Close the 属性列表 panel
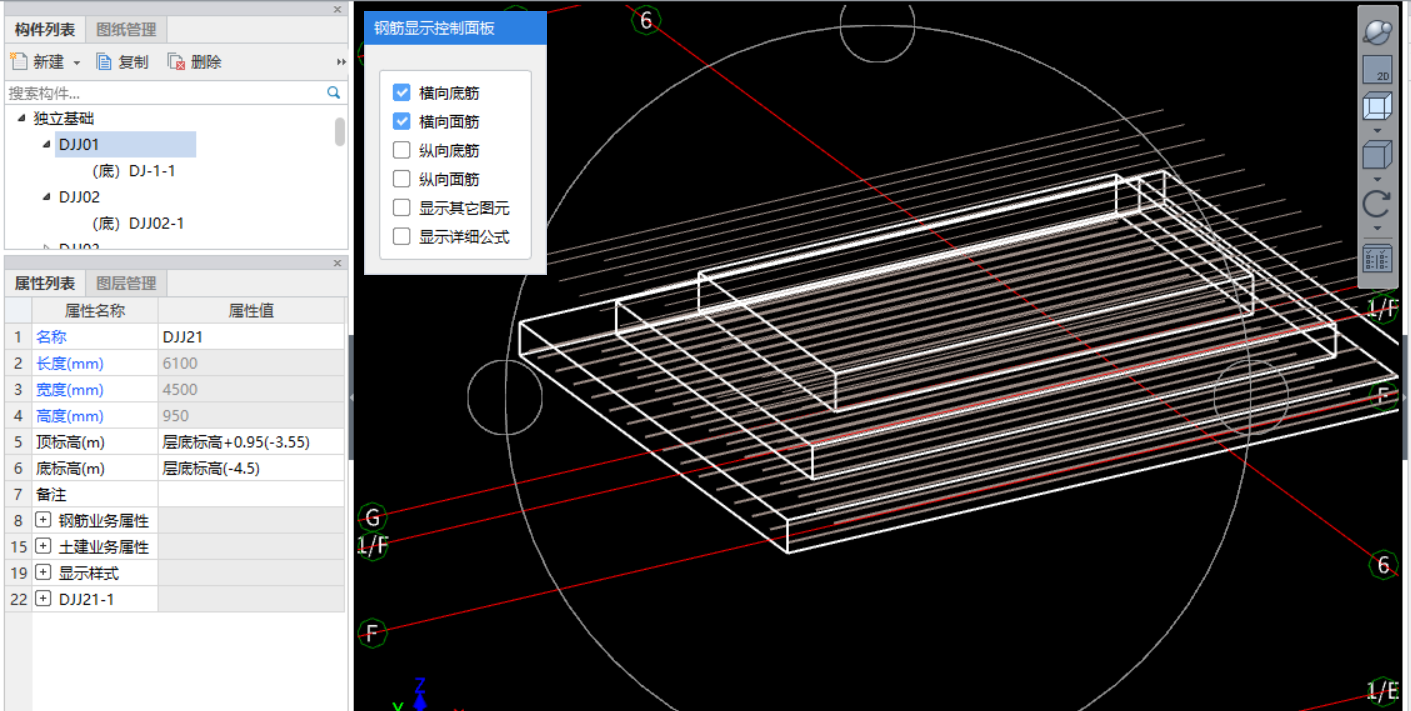The image size is (1411, 711). (337, 263)
